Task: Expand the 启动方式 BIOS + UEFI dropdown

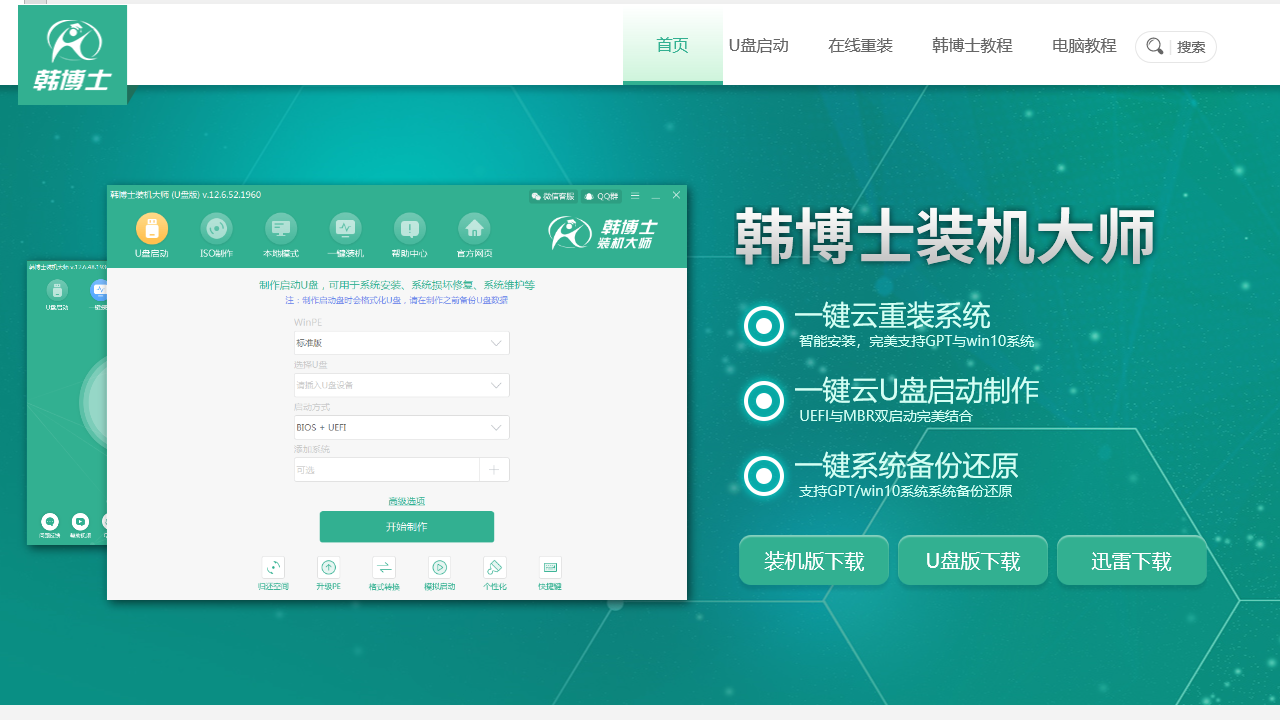Action: [x=402, y=427]
